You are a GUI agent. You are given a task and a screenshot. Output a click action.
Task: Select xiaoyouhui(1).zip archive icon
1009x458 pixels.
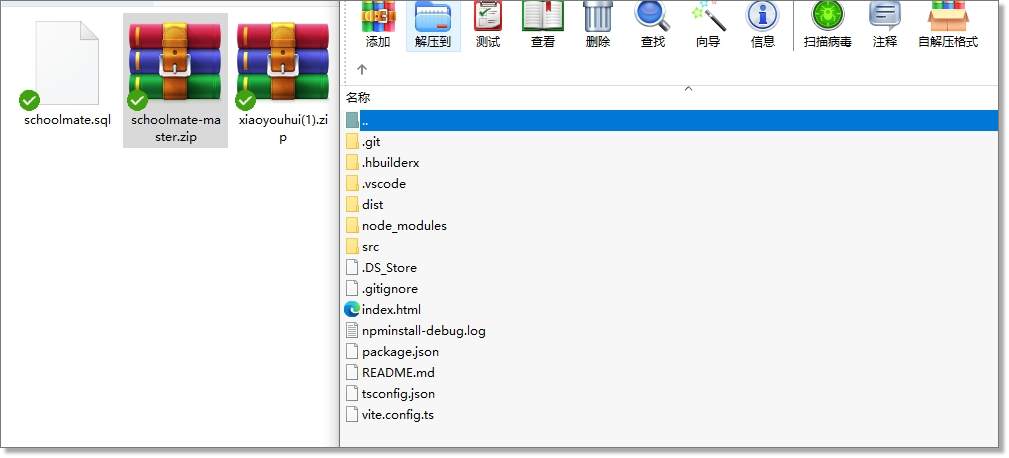(282, 62)
